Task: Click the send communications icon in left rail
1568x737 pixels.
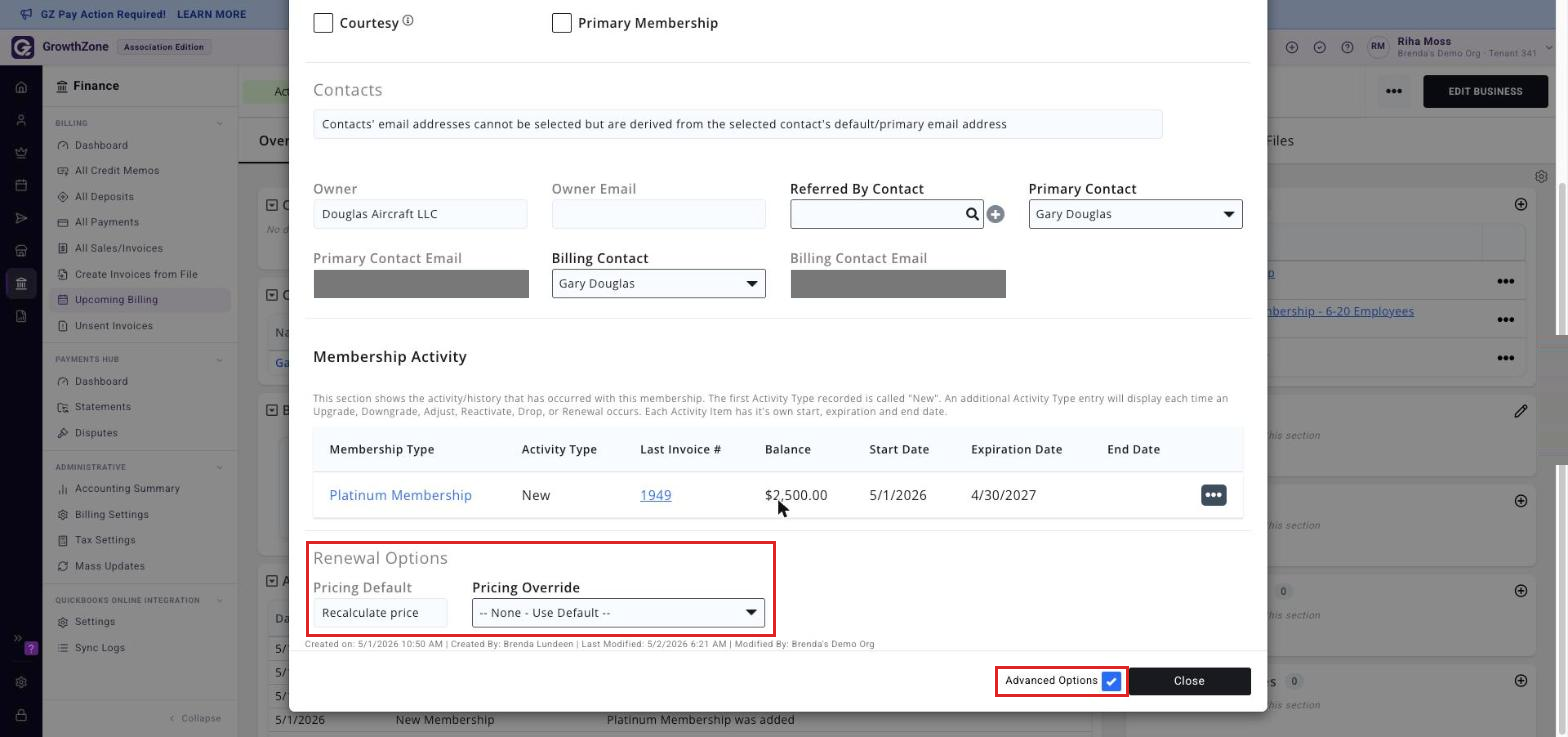Action: pyautogui.click(x=21, y=218)
